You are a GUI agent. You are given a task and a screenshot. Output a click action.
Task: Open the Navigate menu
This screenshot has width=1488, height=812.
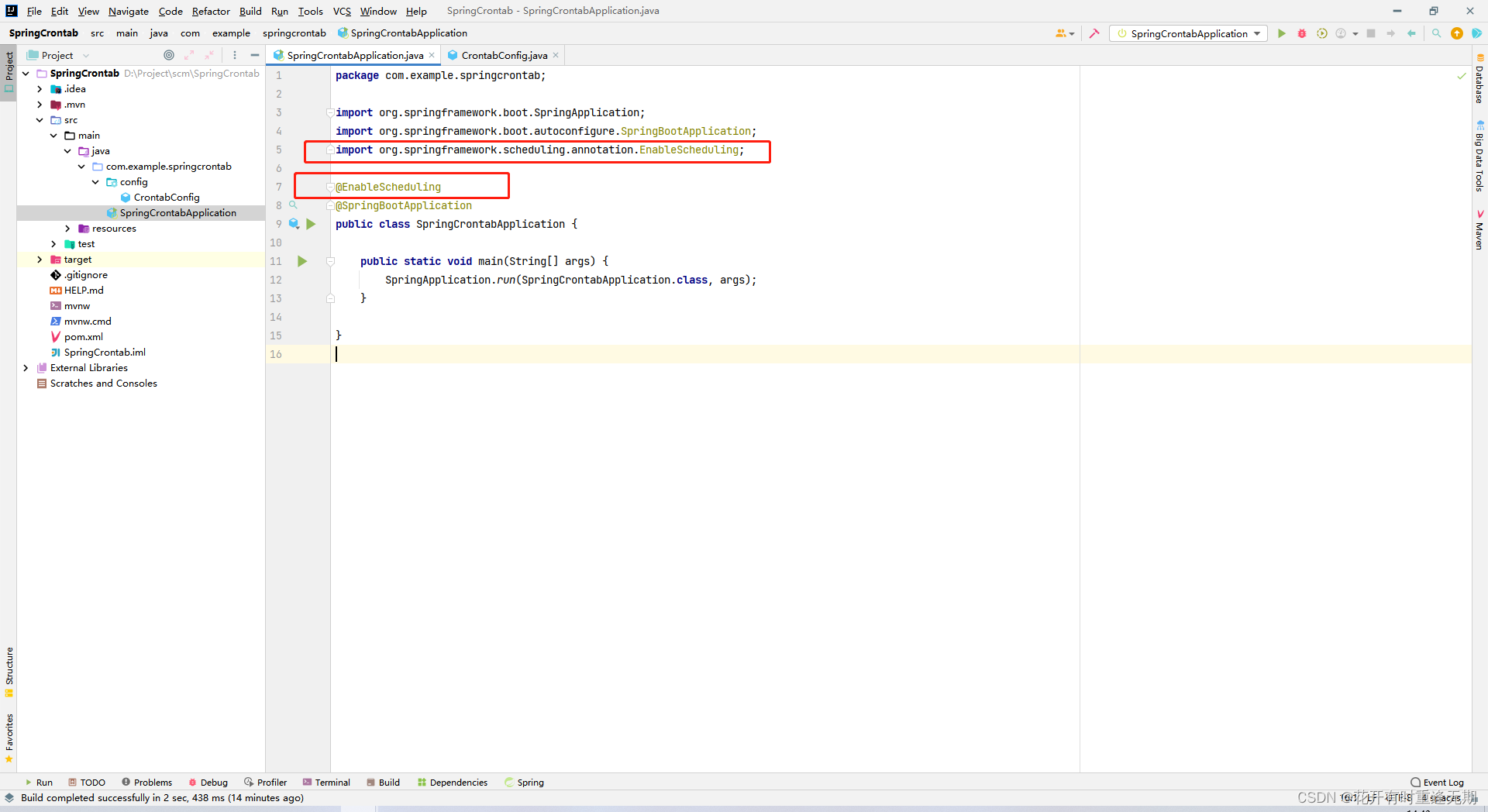[x=129, y=11]
